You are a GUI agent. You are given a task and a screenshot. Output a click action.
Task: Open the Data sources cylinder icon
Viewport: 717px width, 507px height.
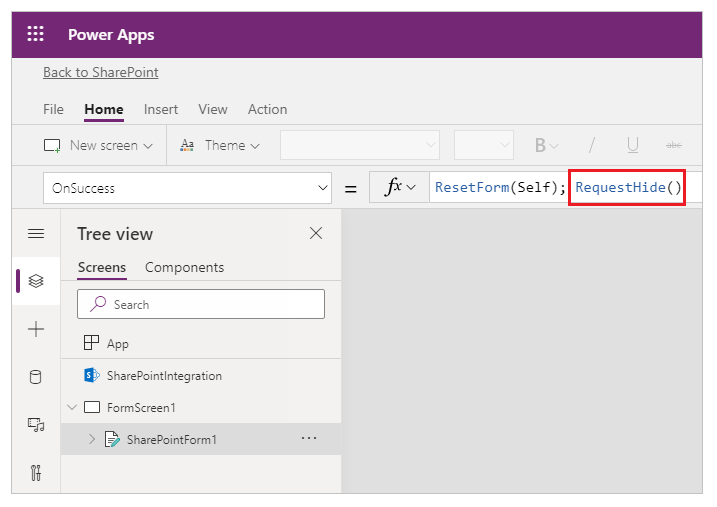click(36, 377)
